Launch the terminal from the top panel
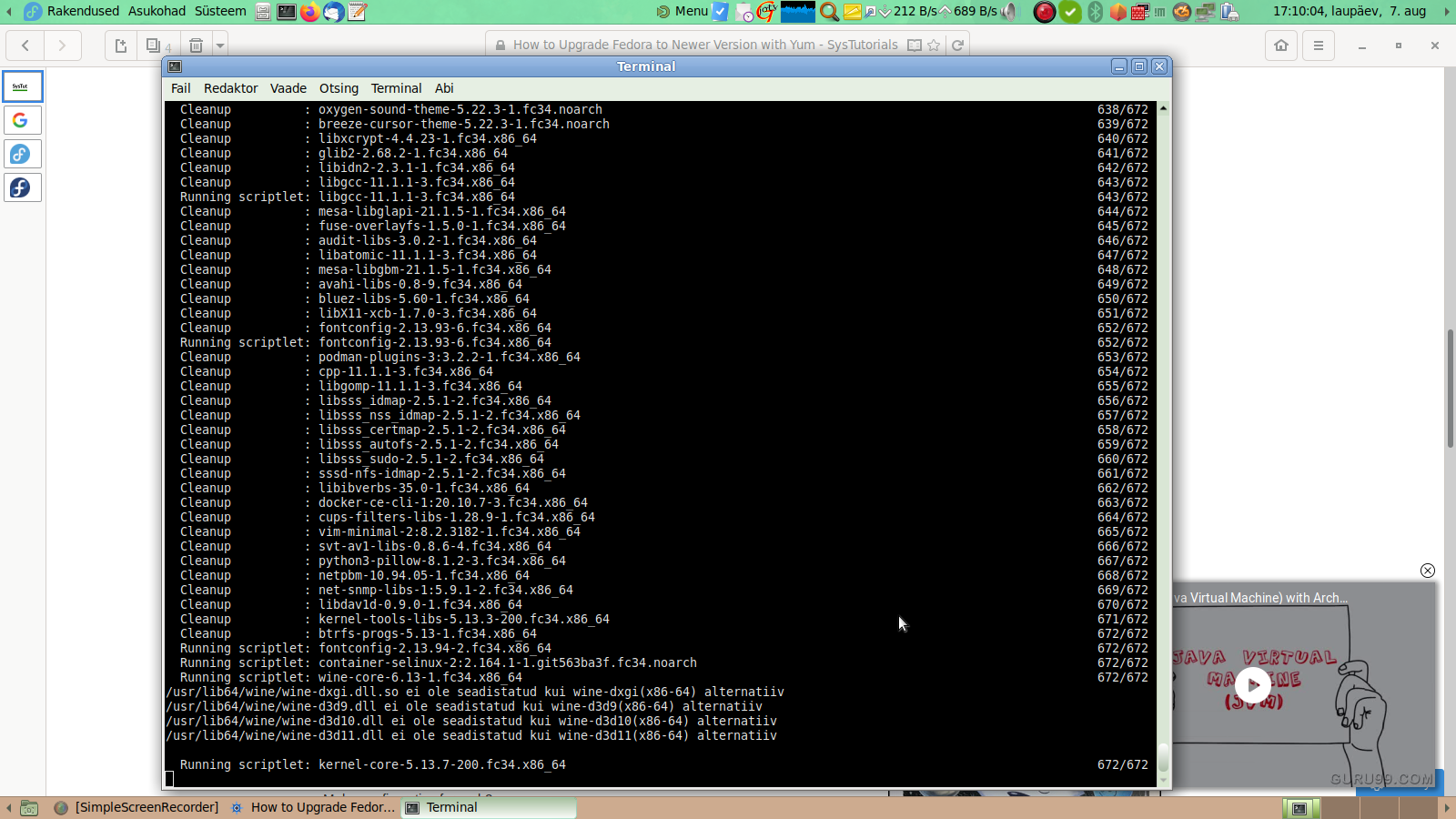 287,12
